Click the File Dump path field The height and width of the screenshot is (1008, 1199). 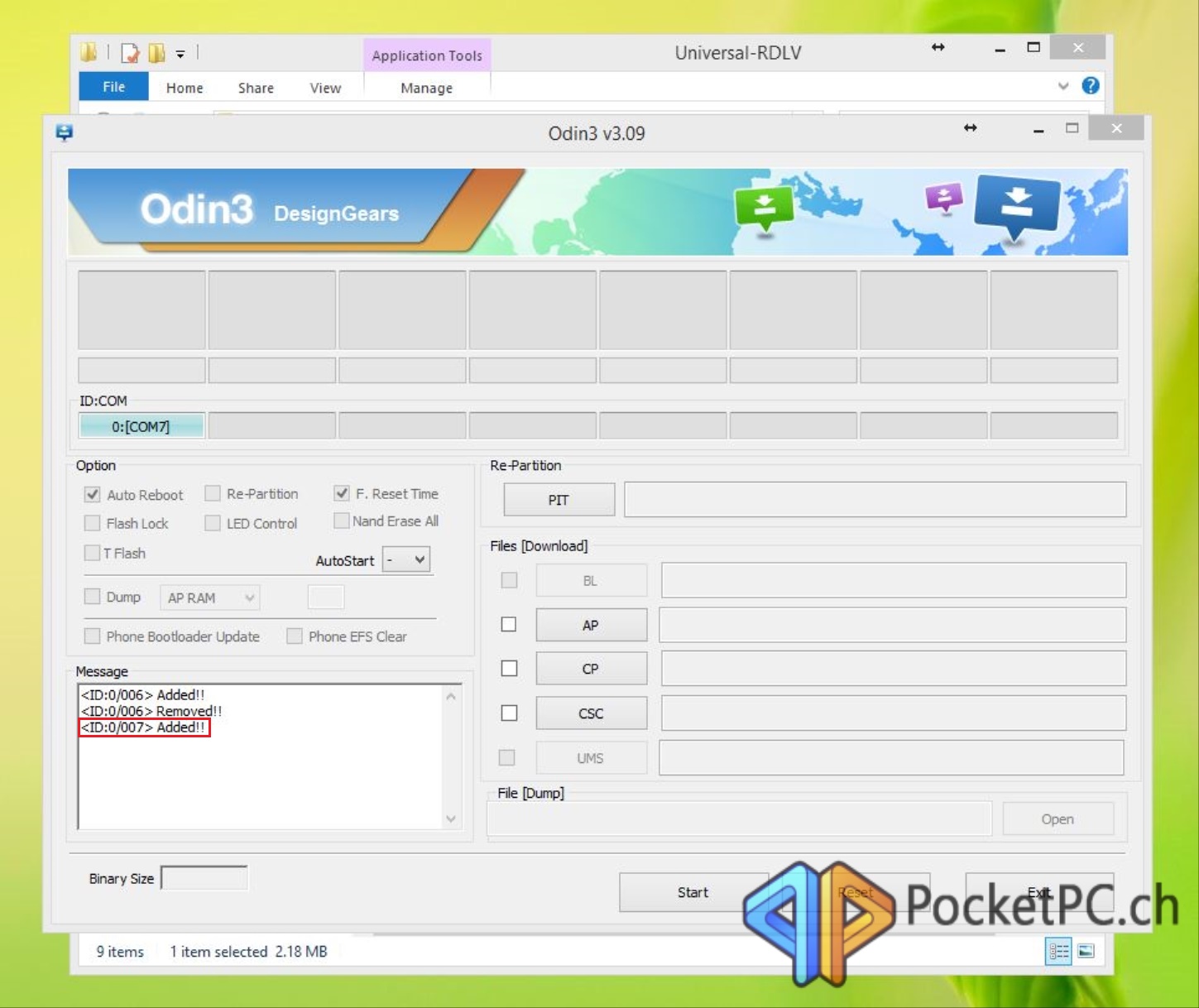coord(739,818)
